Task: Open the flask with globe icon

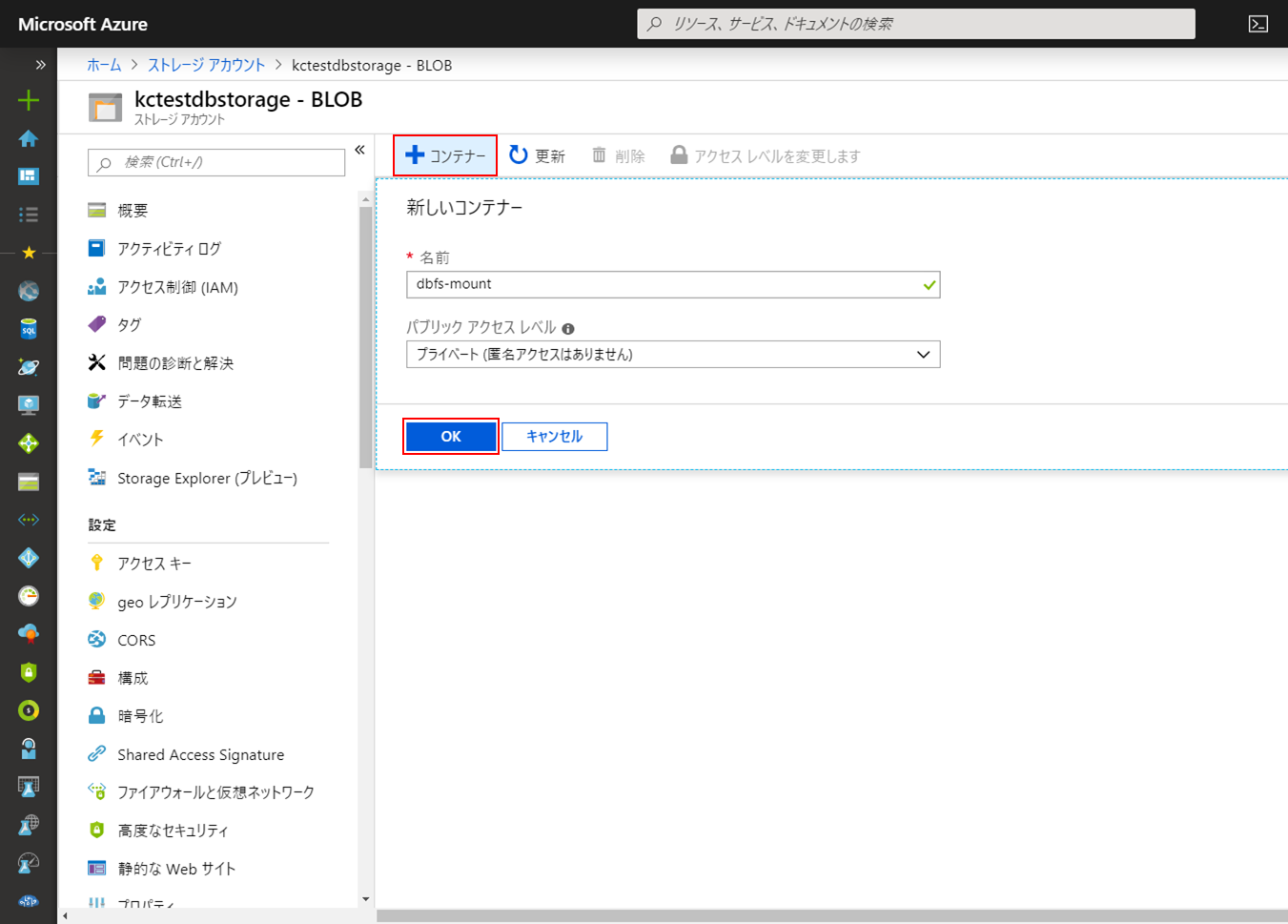Action: pos(29,825)
